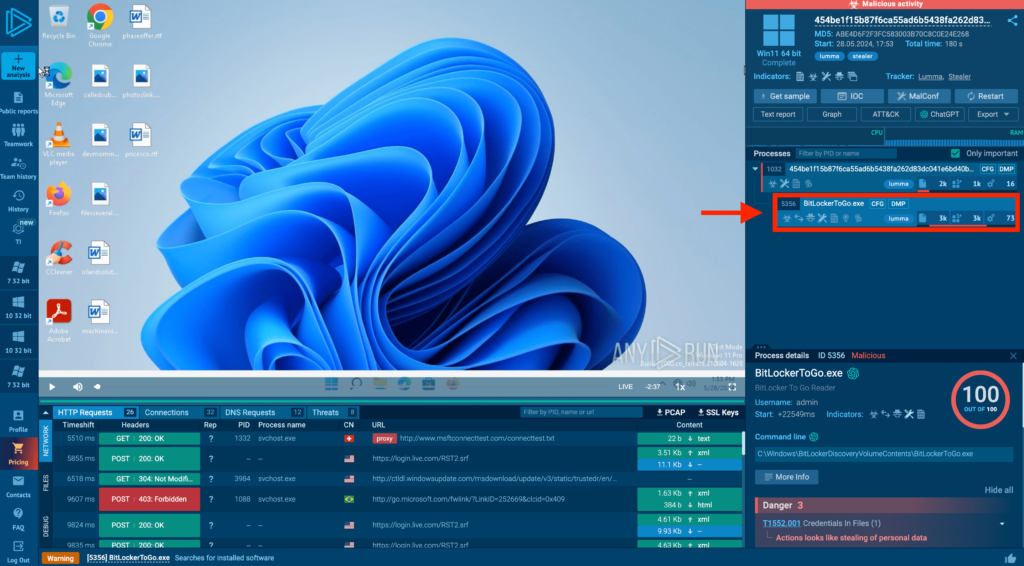Download the PCAP file
Image resolution: width=1024 pixels, height=566 pixels.
tap(671, 413)
